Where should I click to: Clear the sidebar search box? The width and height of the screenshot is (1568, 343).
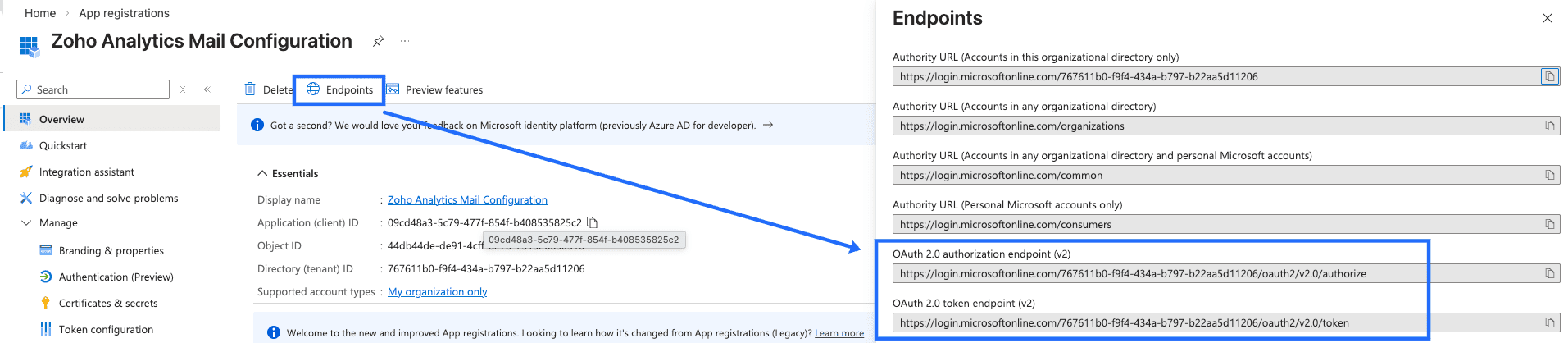click(183, 89)
